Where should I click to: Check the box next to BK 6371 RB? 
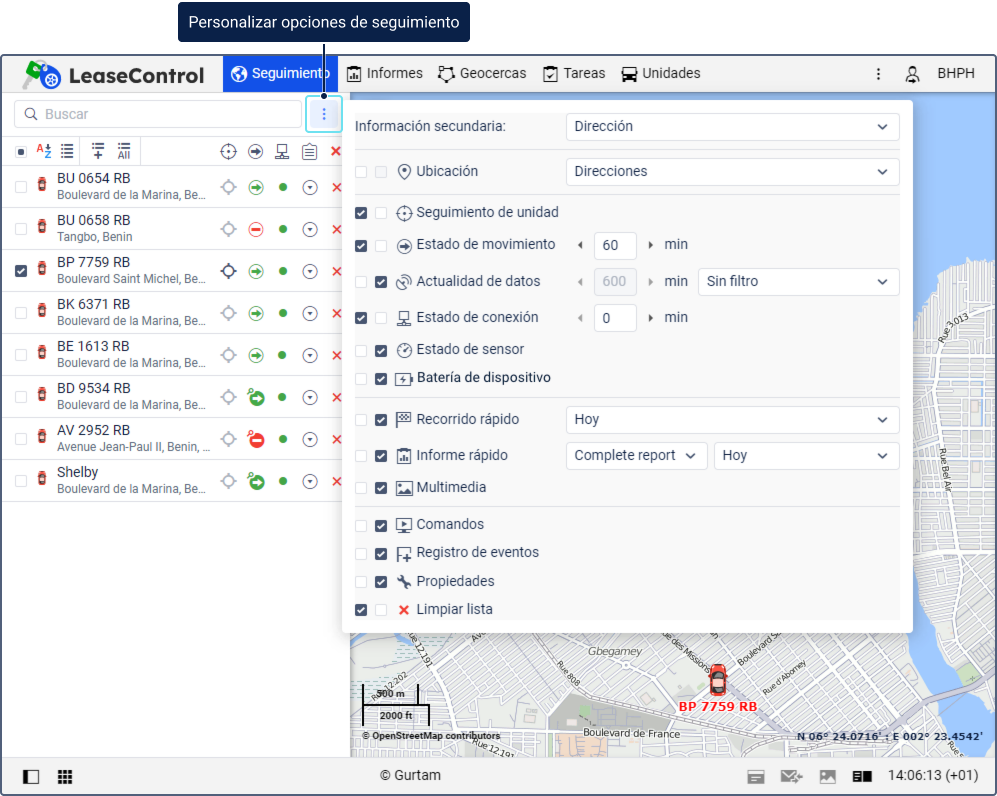point(21,313)
